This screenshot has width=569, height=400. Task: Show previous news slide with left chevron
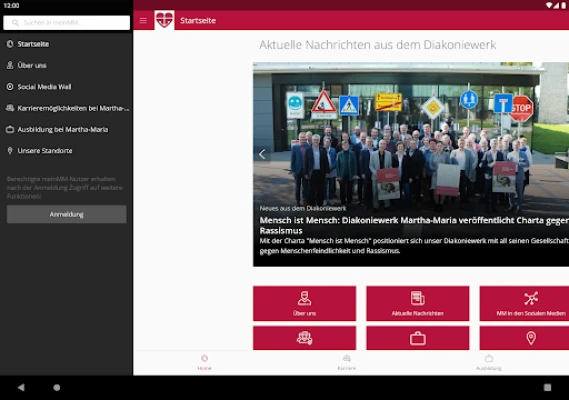click(x=262, y=154)
